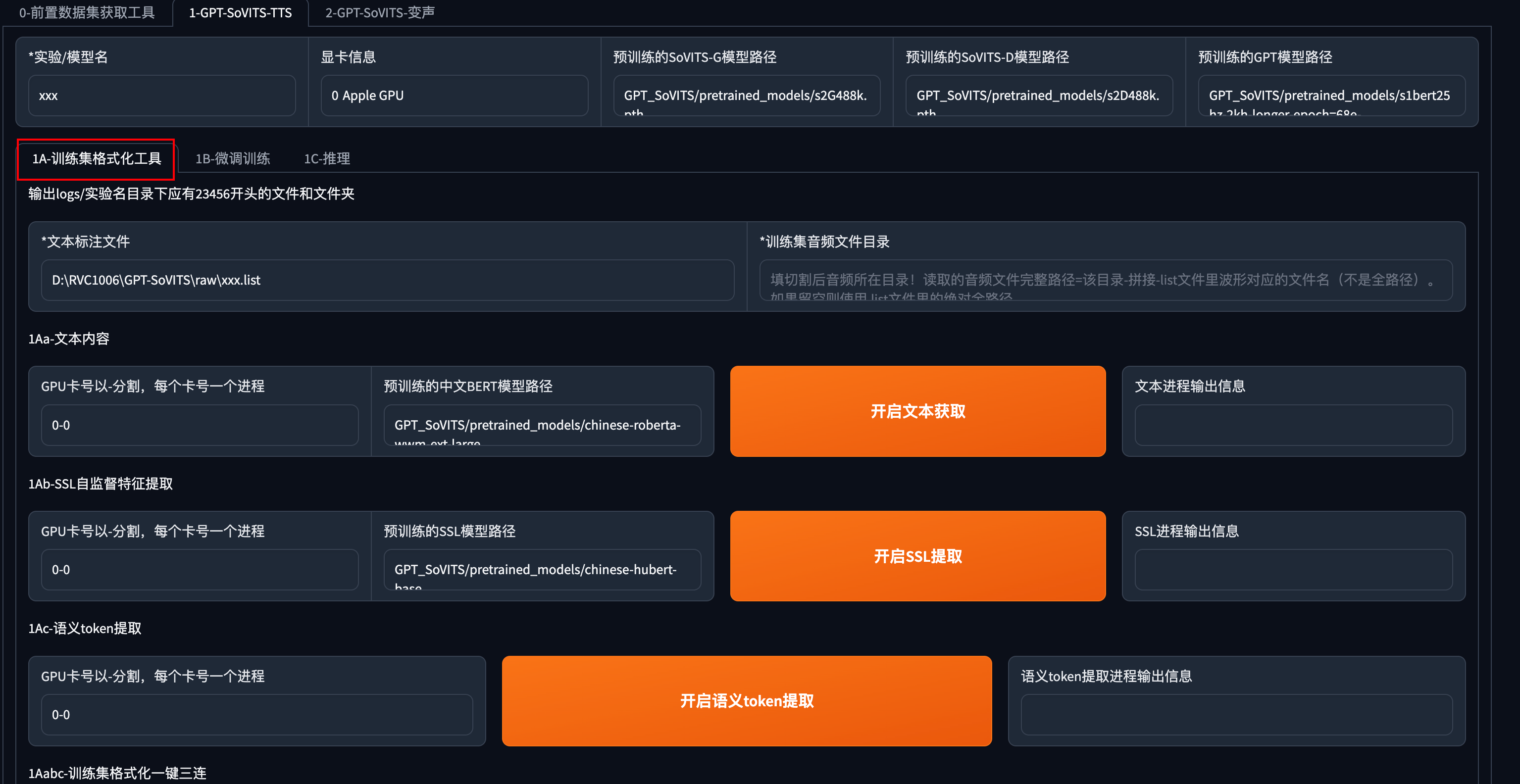Open the 2-GPT-SoVITS-变声 tab
Viewport: 1520px width, 784px height.
[x=379, y=12]
